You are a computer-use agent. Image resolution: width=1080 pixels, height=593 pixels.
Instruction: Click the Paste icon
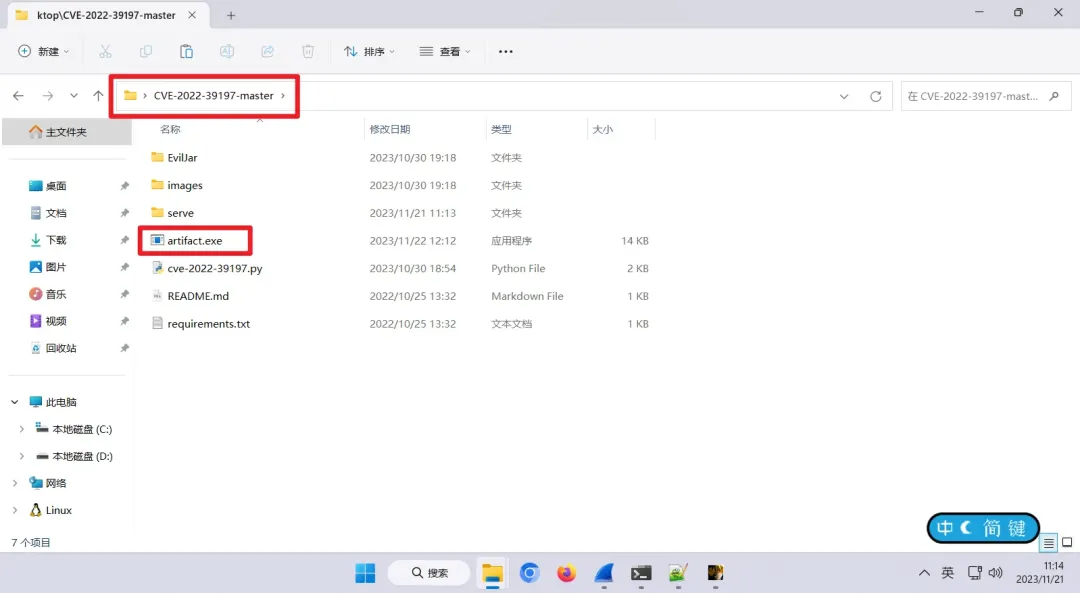coord(186,50)
